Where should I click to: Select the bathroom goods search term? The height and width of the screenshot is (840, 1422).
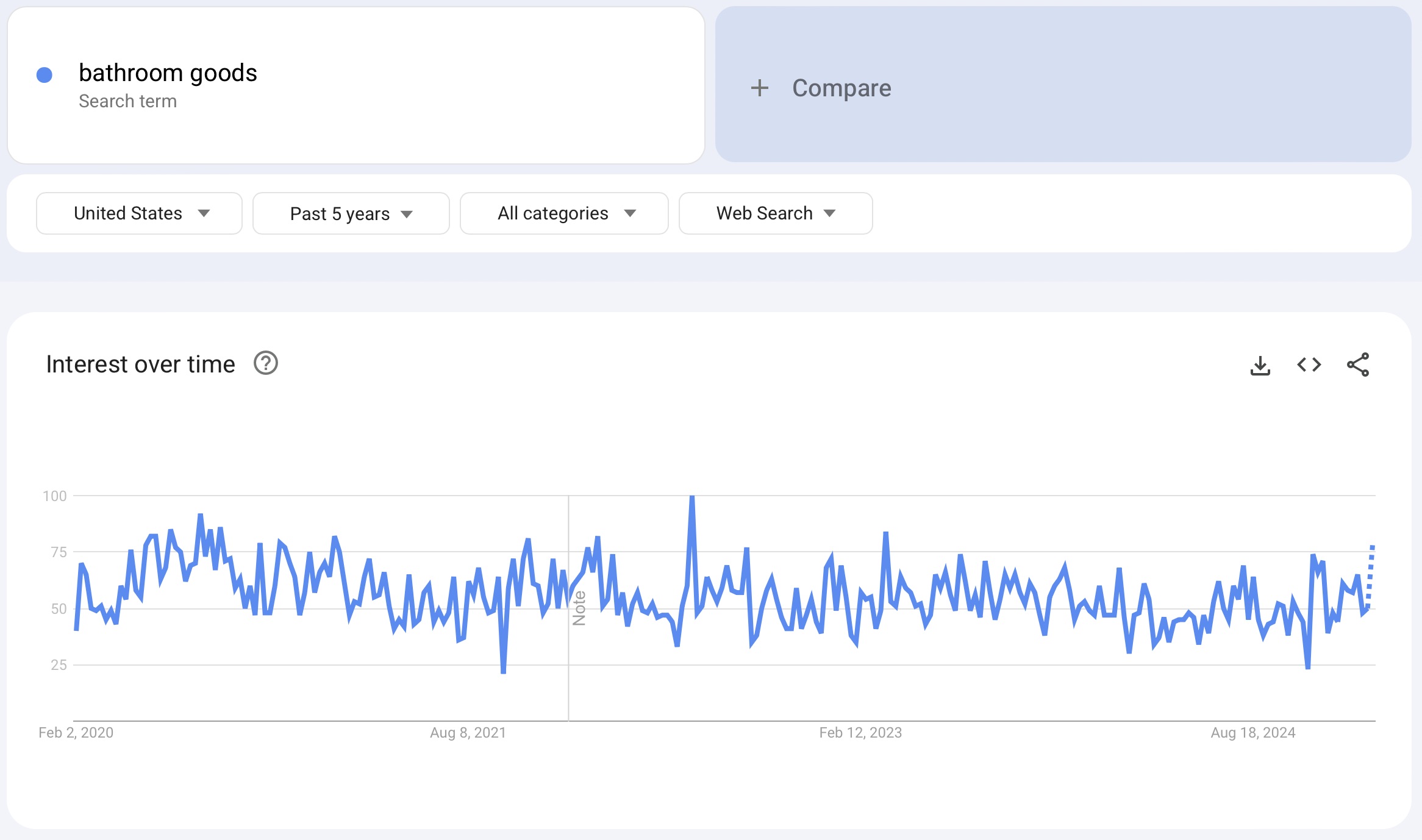[168, 73]
